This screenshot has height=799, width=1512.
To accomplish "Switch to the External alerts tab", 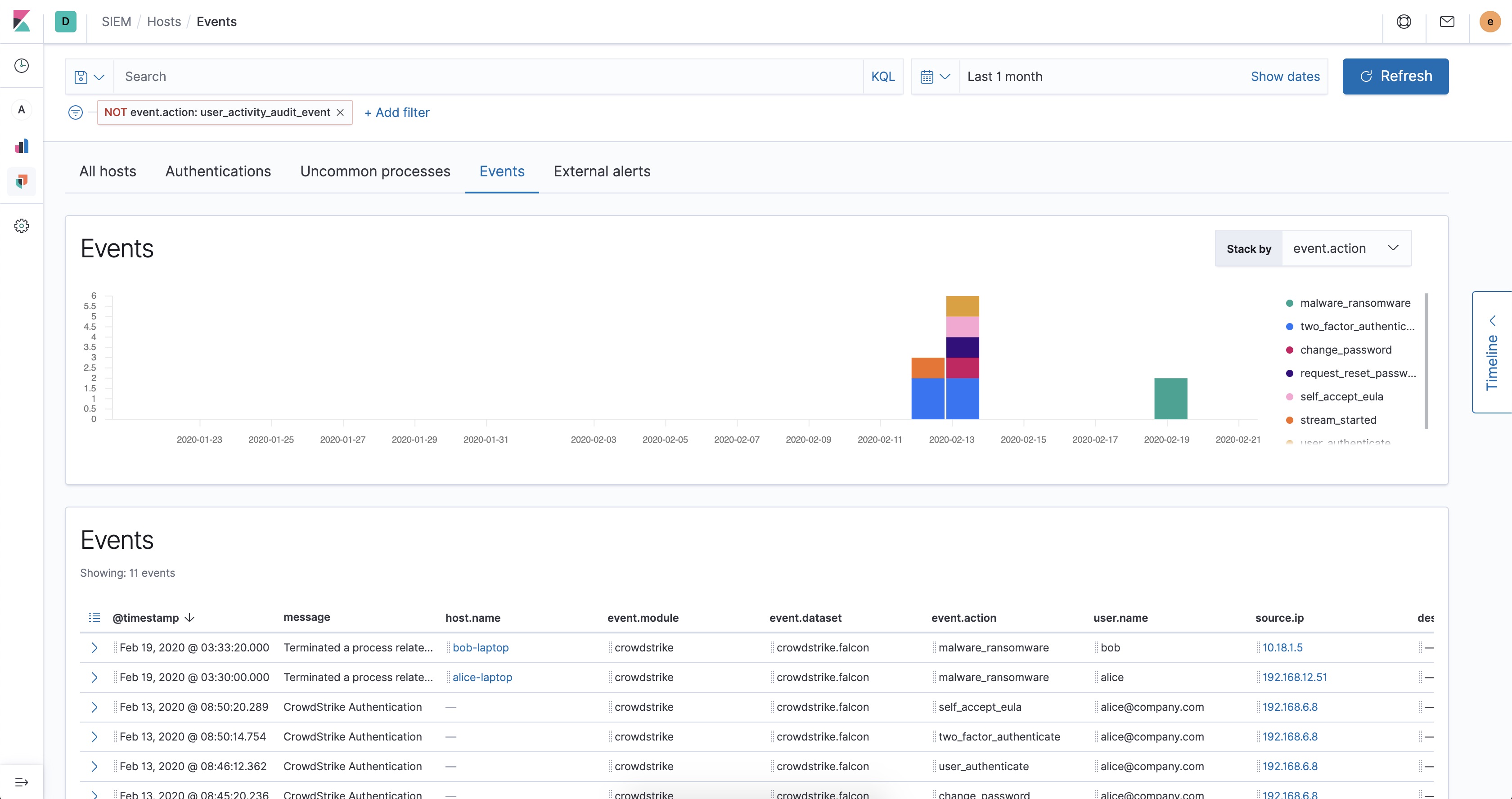I will (x=602, y=171).
